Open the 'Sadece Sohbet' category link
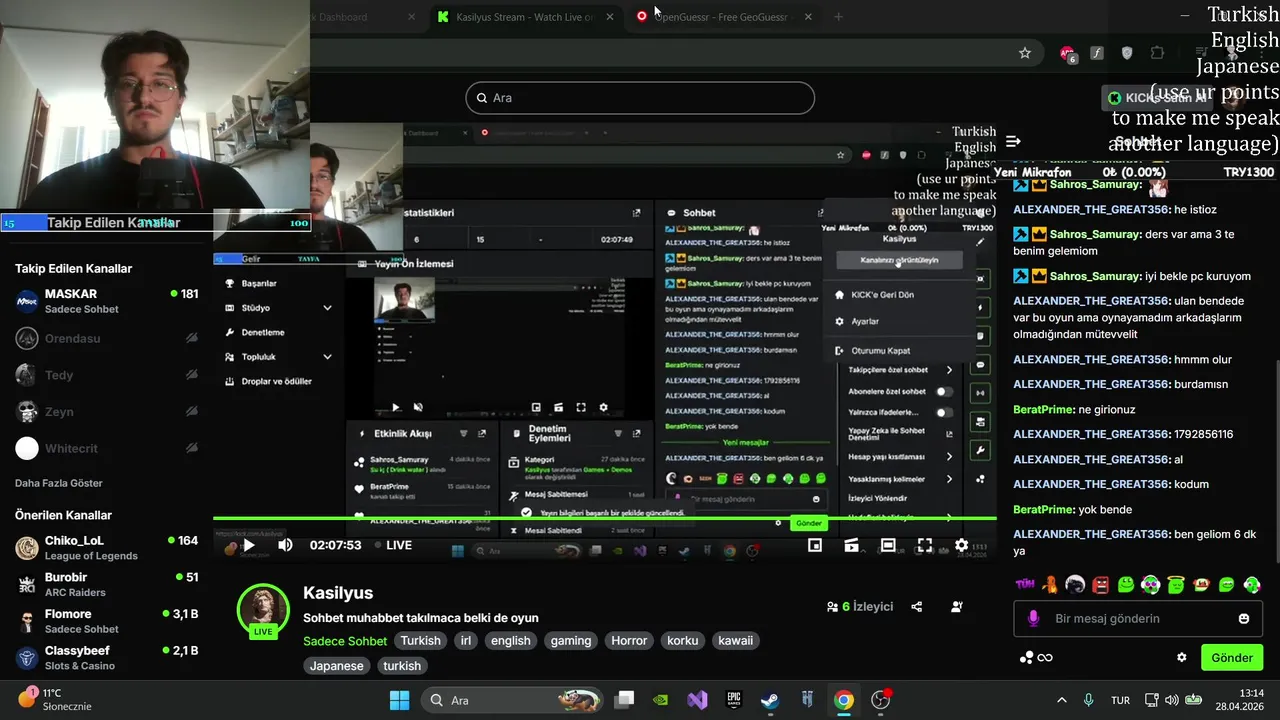1280x720 pixels. tap(345, 641)
